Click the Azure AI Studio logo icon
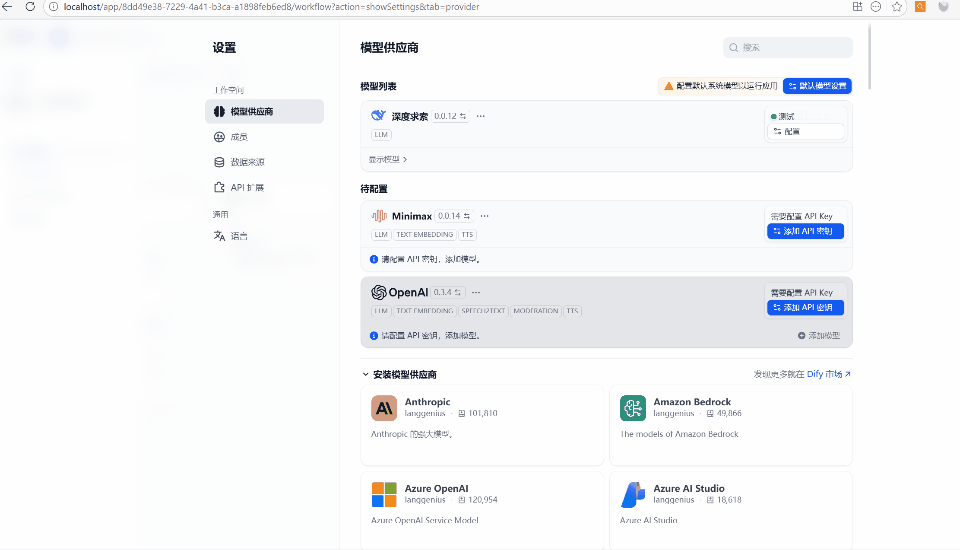The image size is (960, 550). click(632, 494)
